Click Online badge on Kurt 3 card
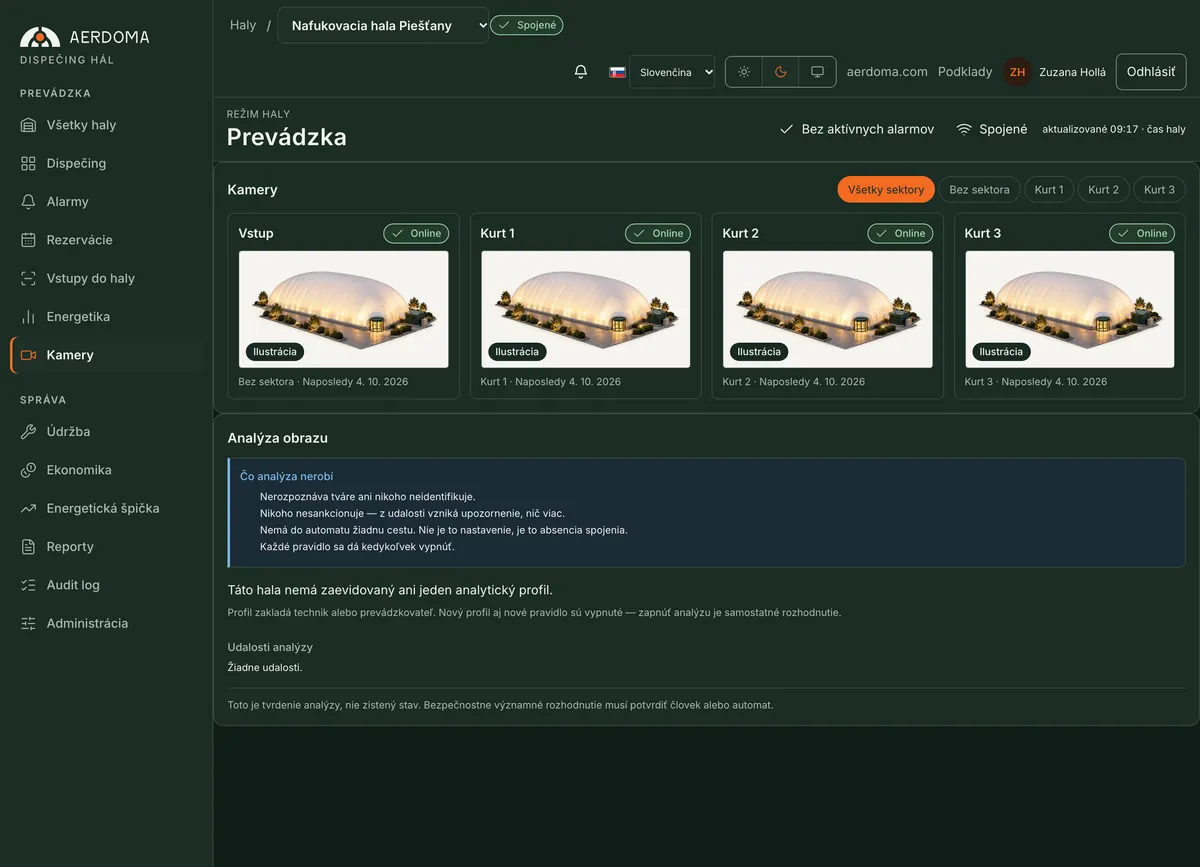This screenshot has height=867, width=1200. pos(1142,233)
